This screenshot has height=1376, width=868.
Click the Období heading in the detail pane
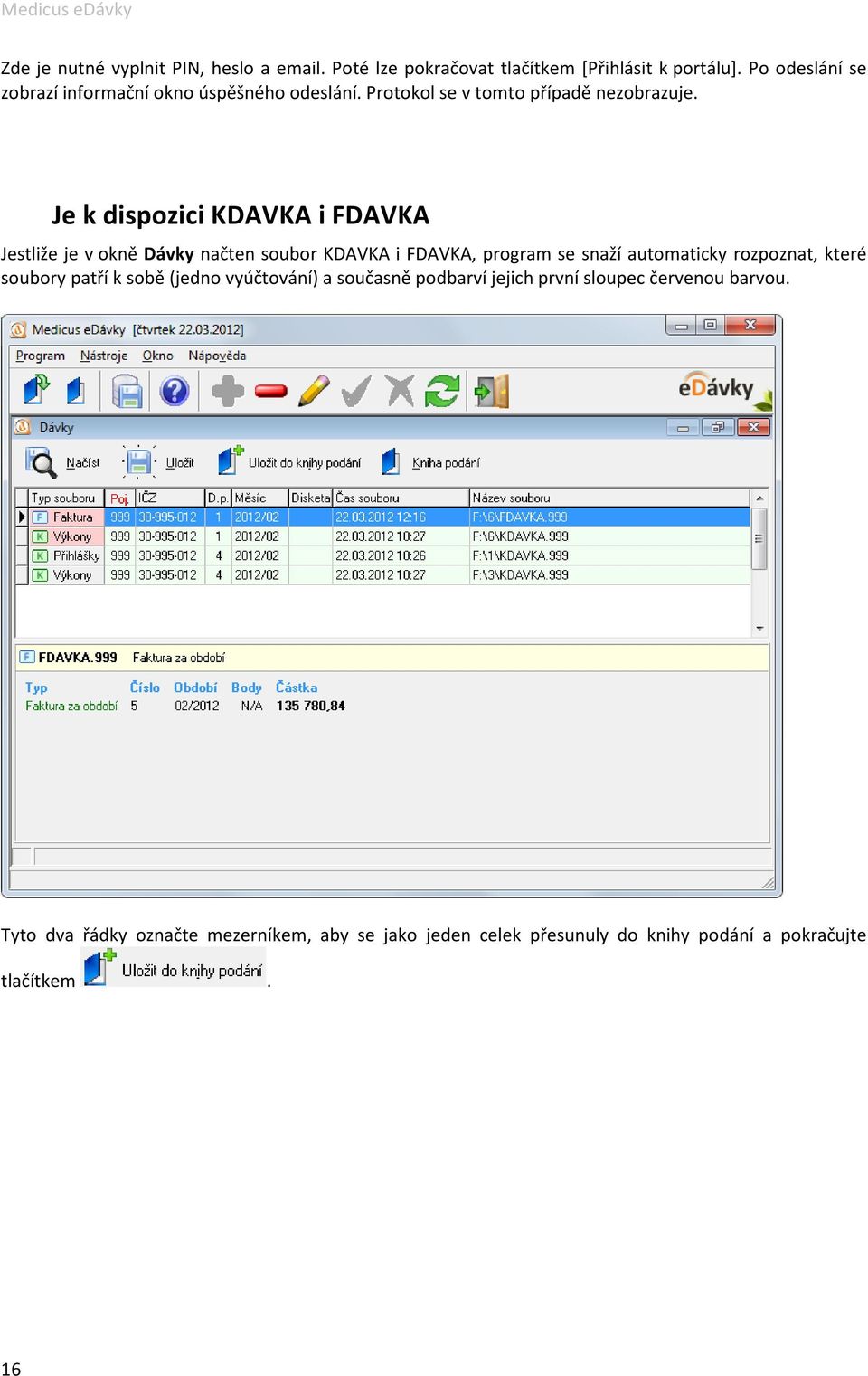click(x=195, y=688)
